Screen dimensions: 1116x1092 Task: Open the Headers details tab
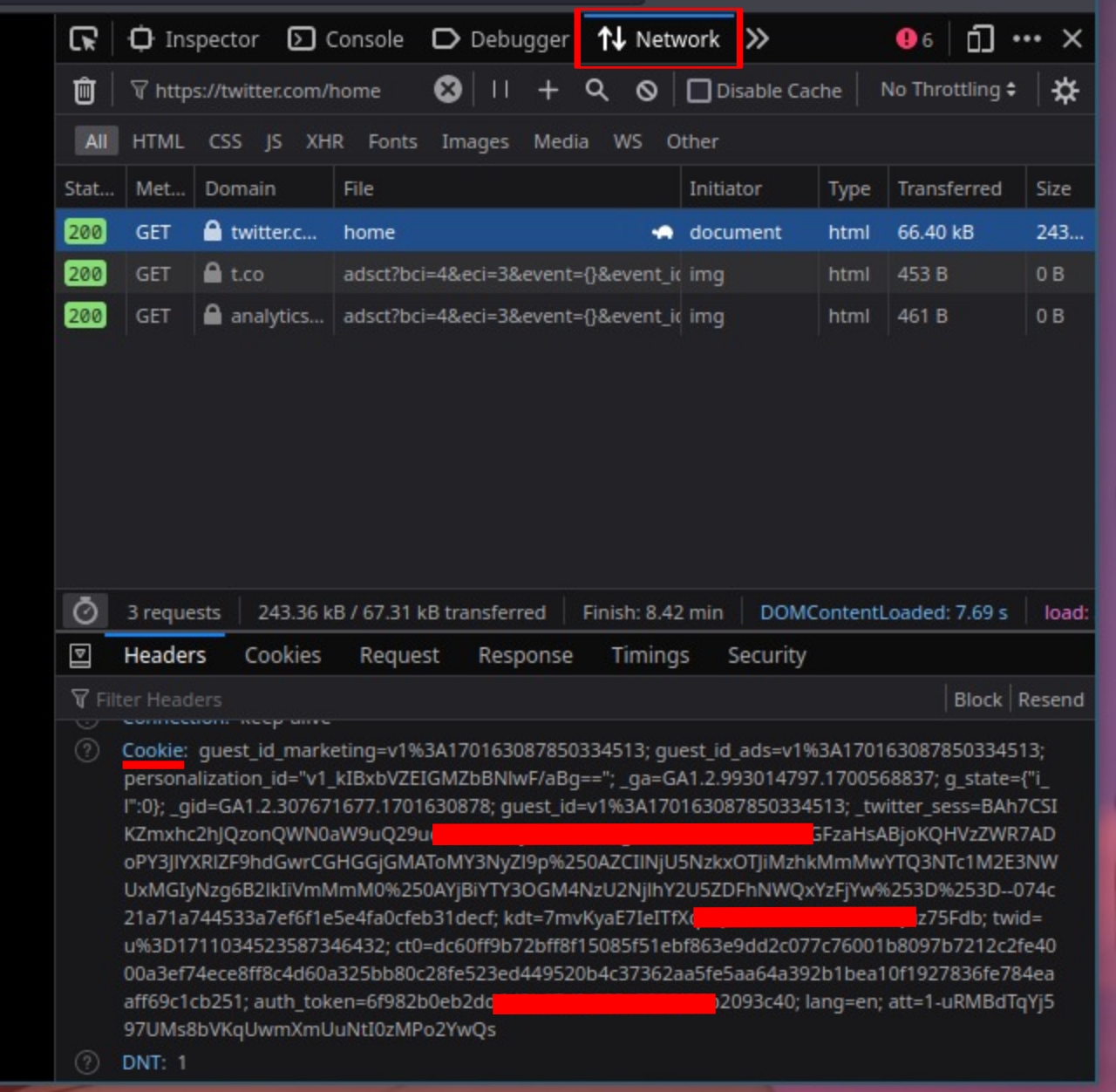[165, 655]
